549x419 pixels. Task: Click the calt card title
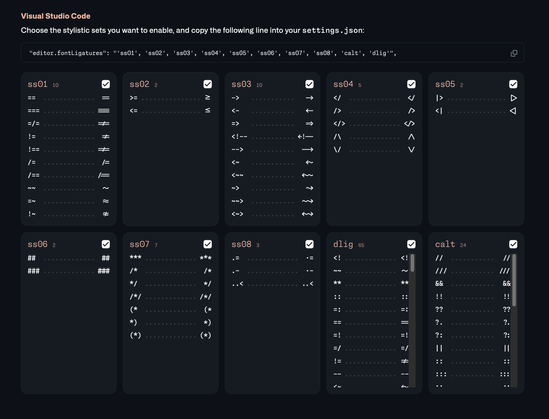(445, 244)
